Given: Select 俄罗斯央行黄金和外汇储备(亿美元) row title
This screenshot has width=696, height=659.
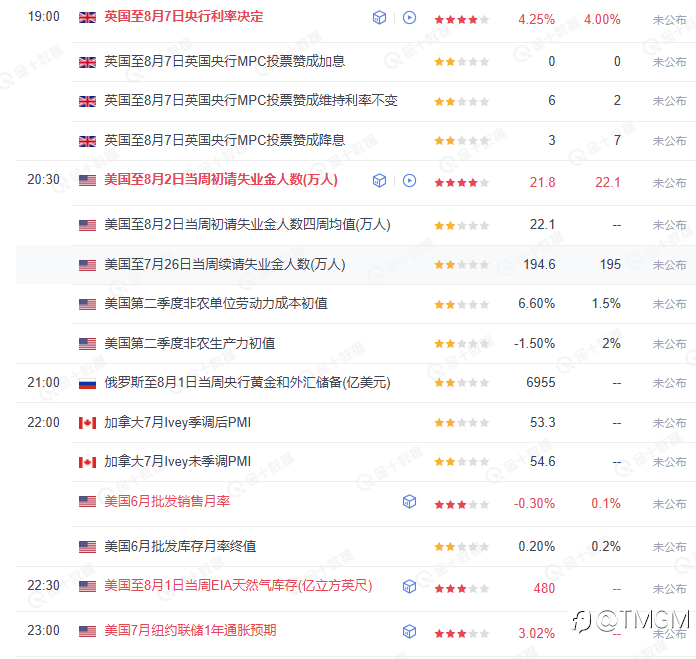Looking at the screenshot, I should [x=247, y=382].
